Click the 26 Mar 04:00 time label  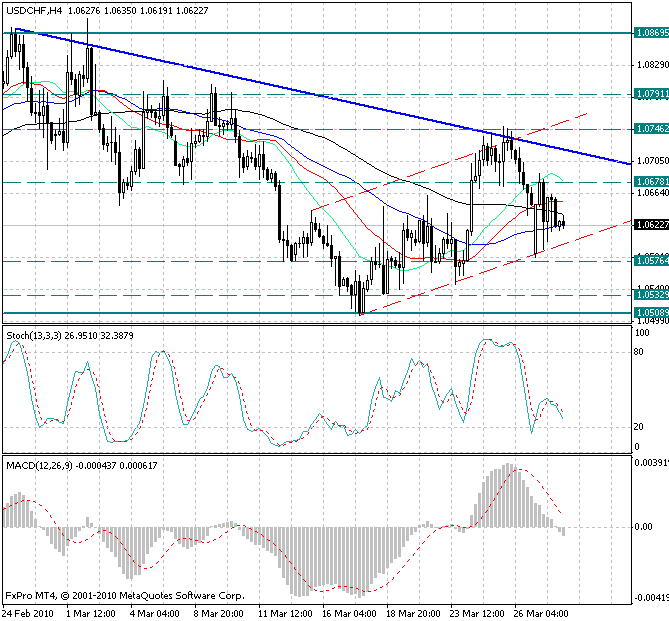coord(541,614)
